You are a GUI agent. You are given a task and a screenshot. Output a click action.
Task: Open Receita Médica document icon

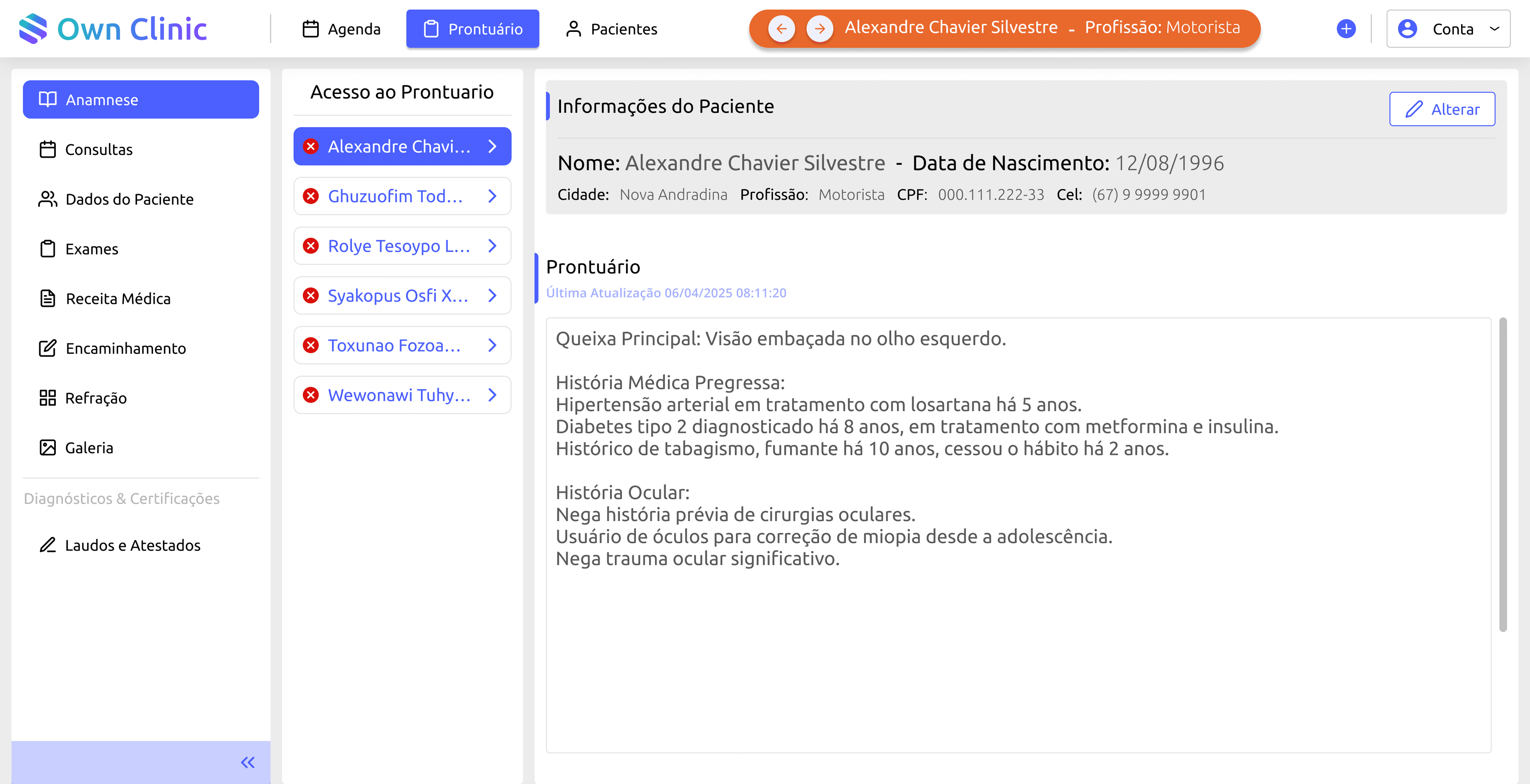coord(47,299)
